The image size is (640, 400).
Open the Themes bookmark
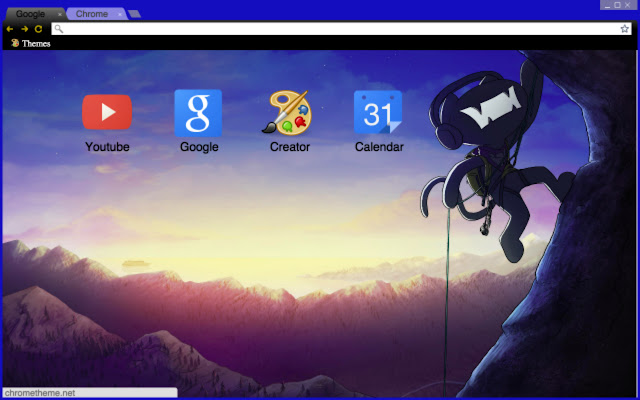point(31,43)
